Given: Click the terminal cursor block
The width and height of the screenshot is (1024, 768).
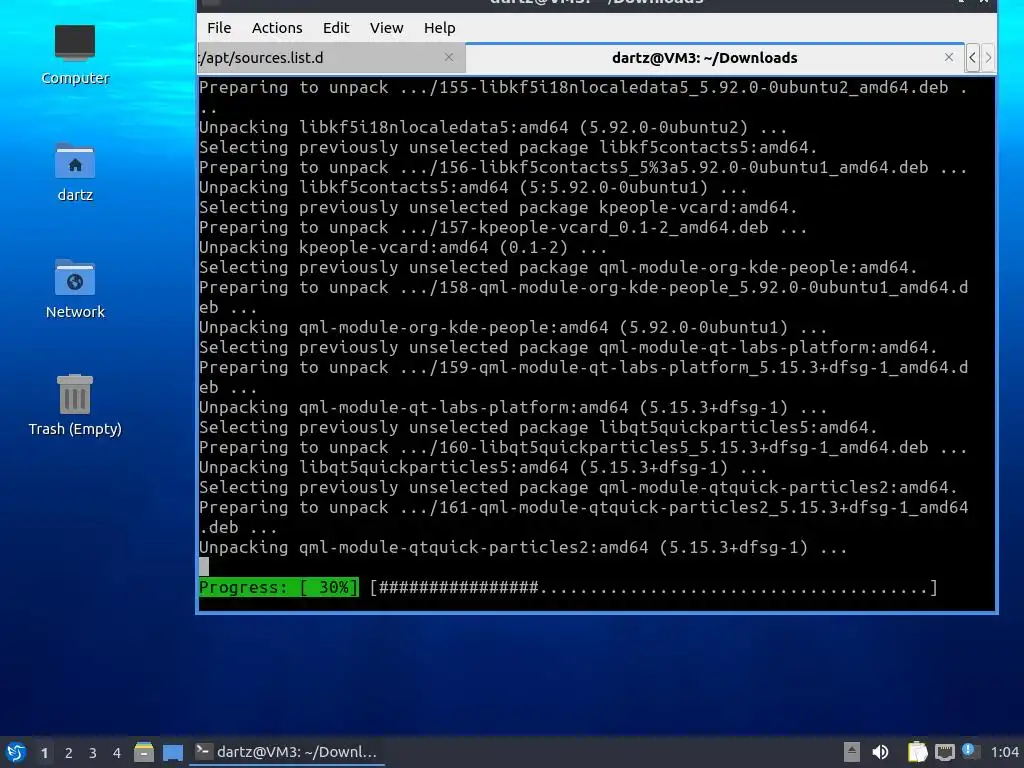Looking at the screenshot, I should pyautogui.click(x=204, y=567).
